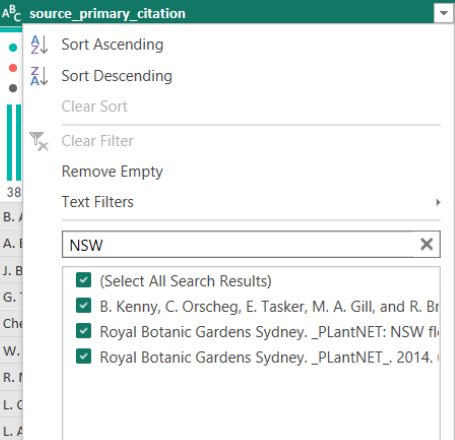Uncheck the PLantNET: NSW flora checkbox
This screenshot has height=440, width=455.
point(83,331)
